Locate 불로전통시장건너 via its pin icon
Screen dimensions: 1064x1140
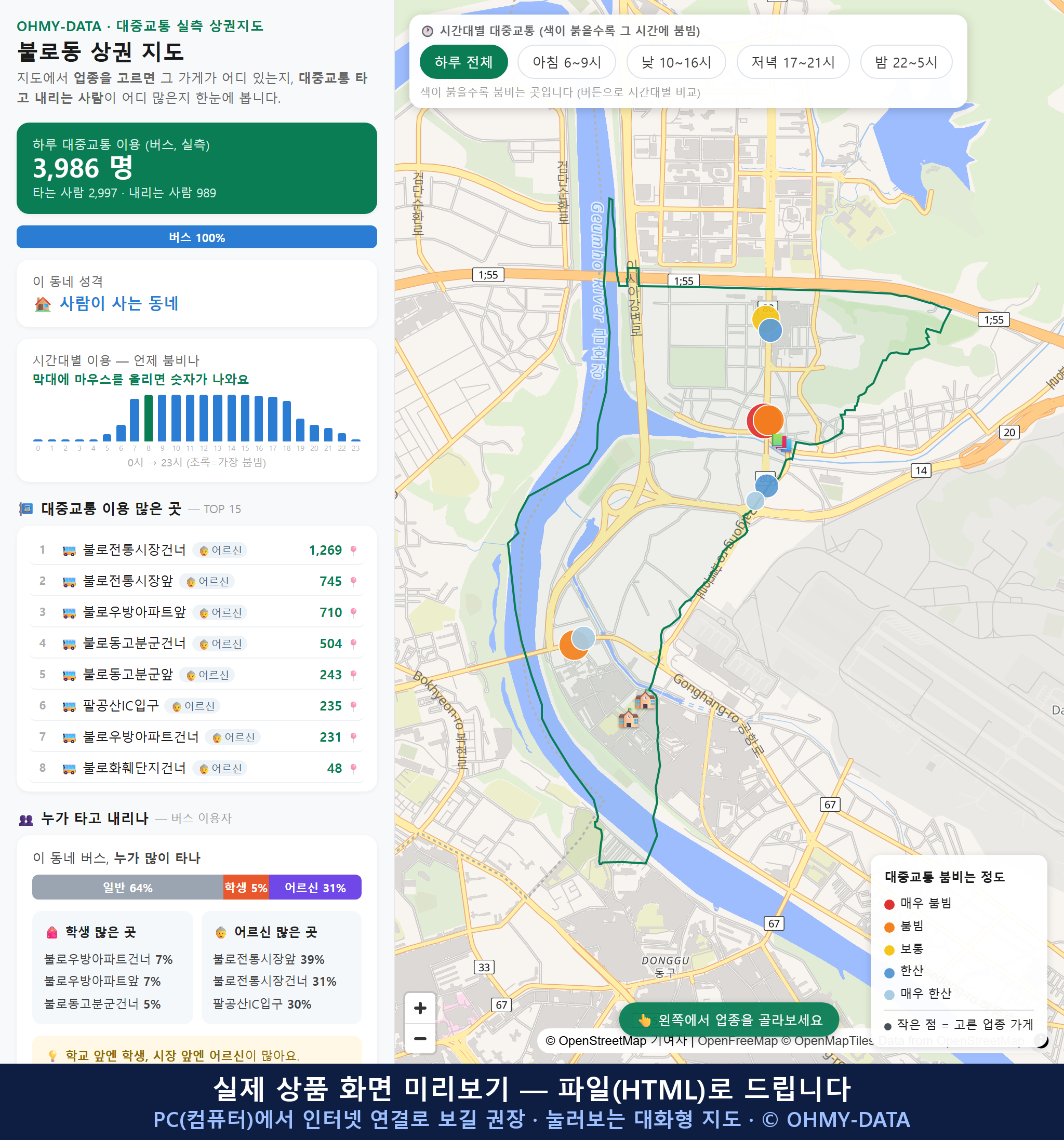pos(353,550)
